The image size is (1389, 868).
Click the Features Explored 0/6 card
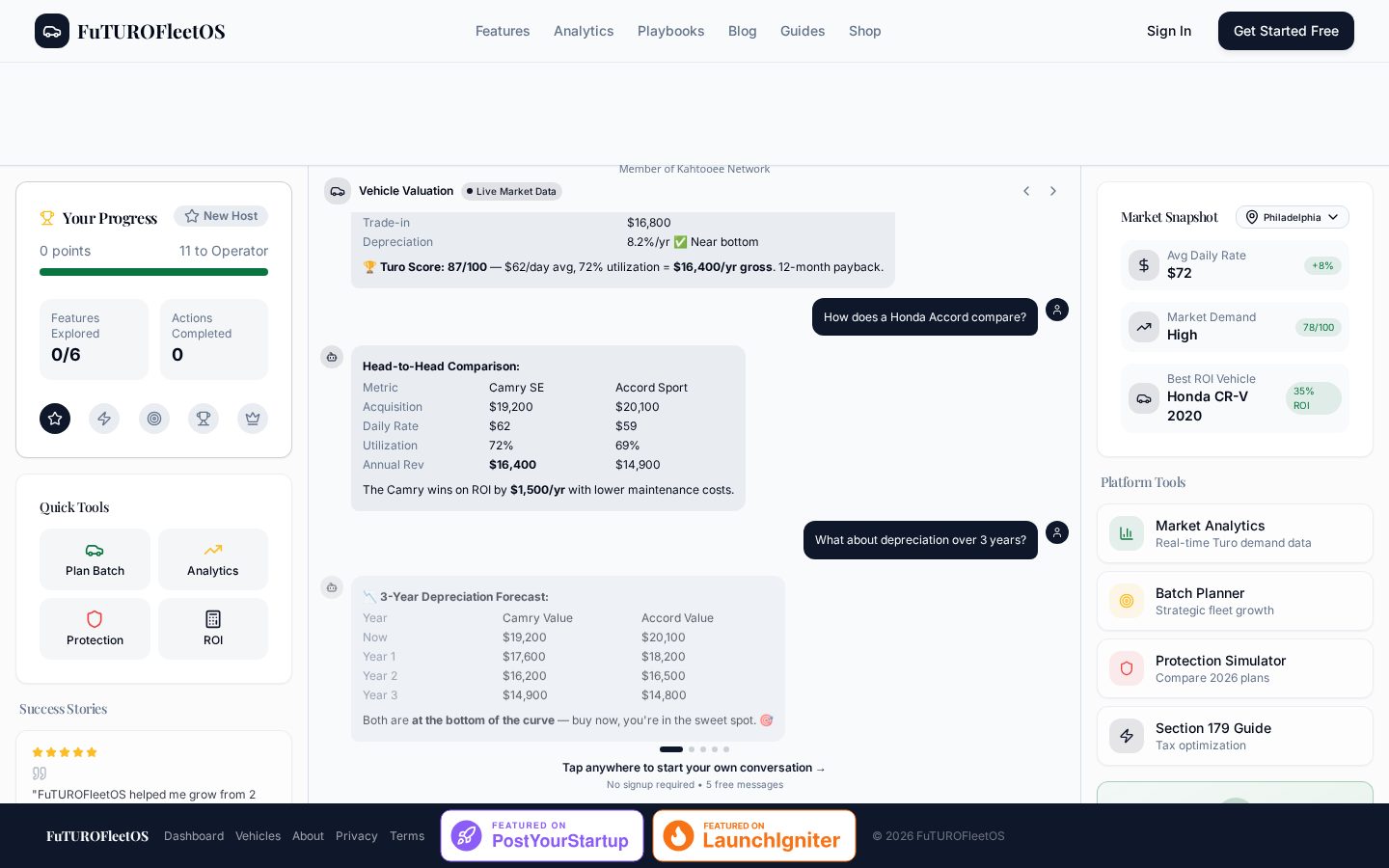[94, 339]
